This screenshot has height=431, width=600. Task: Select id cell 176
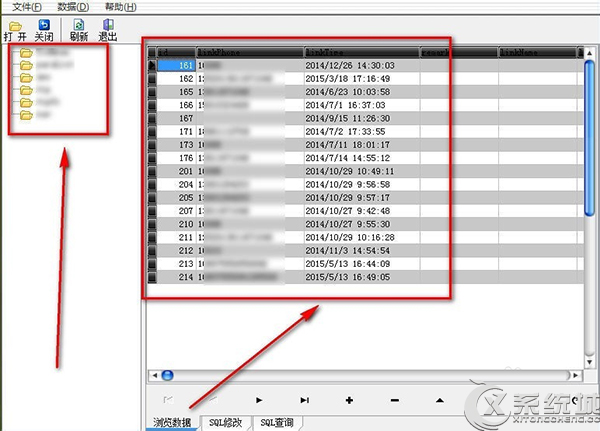(x=176, y=158)
